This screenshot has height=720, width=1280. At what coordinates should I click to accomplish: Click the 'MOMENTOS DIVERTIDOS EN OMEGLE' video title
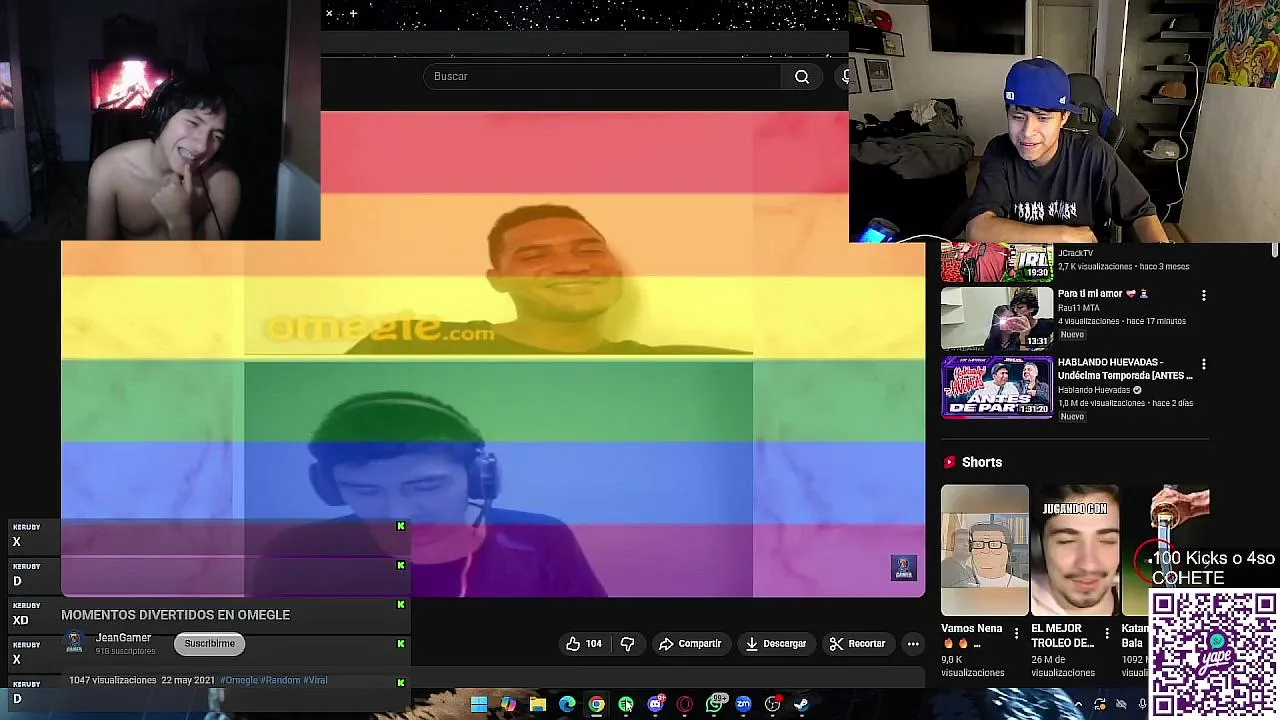tap(176, 615)
